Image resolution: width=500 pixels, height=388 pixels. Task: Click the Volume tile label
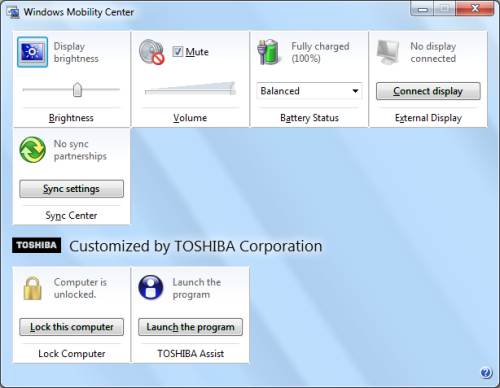click(x=190, y=118)
